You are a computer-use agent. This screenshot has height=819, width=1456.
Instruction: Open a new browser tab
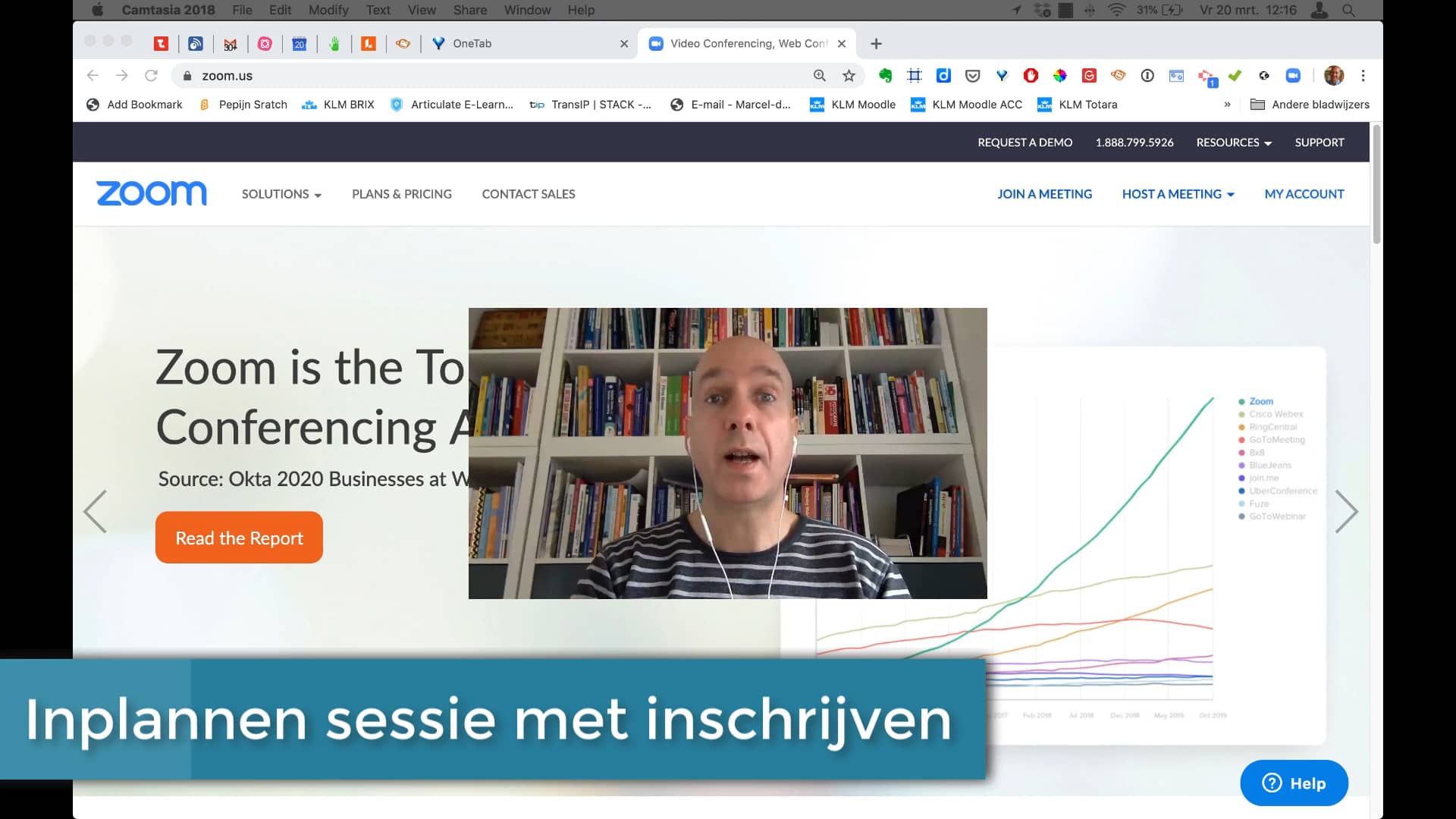[x=876, y=44]
